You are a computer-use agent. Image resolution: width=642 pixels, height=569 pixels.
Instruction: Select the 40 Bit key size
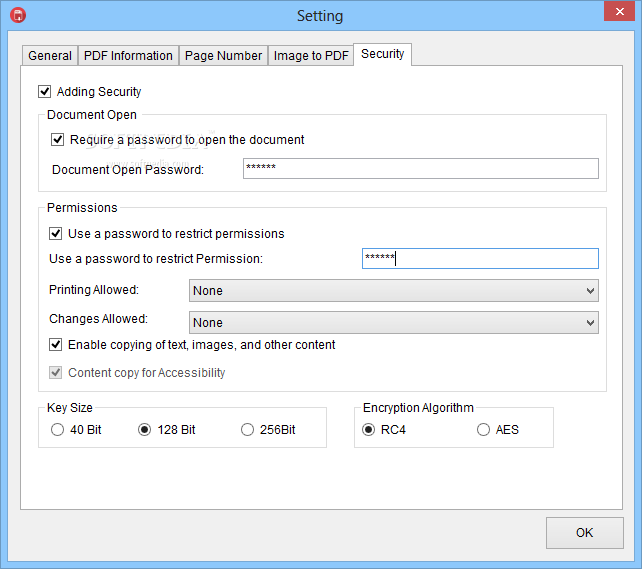(57, 429)
